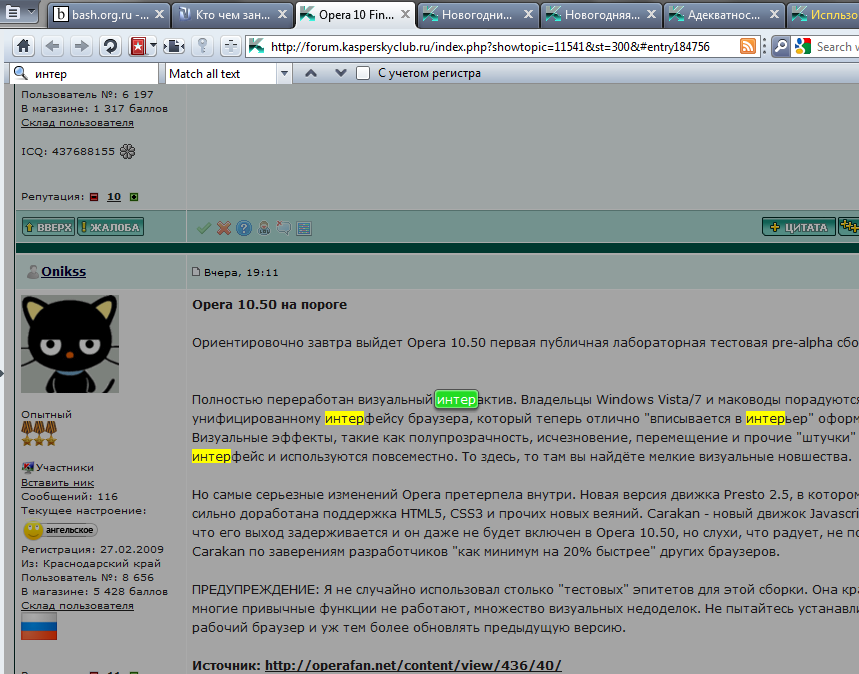Open the Match all text dropdown

pos(228,73)
